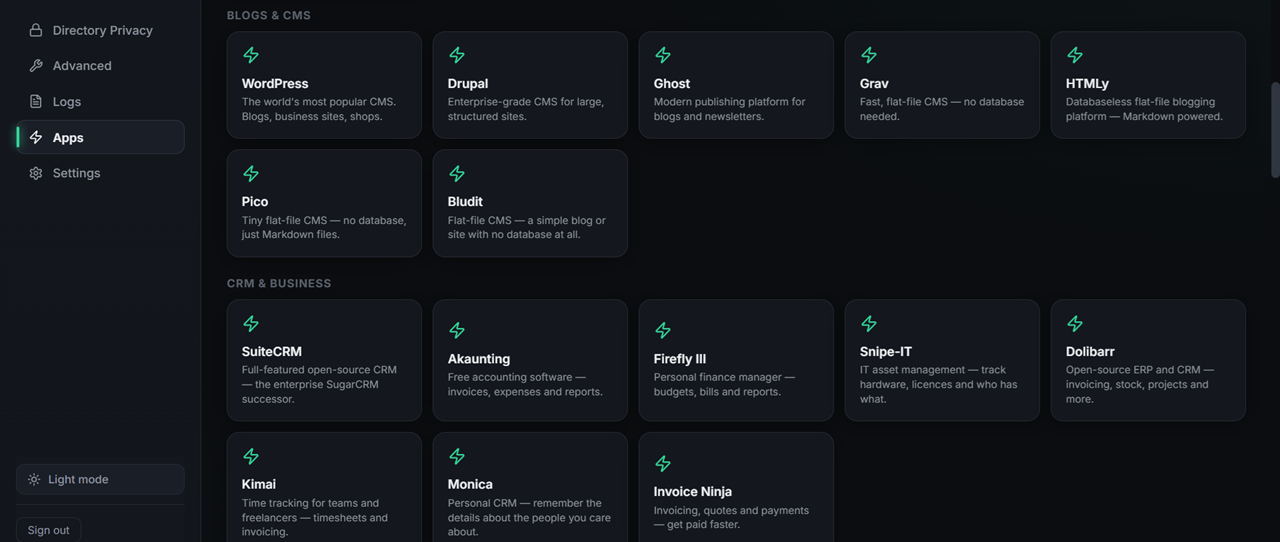1280x542 pixels.
Task: Click the gear icon beside Settings
Action: click(36, 173)
